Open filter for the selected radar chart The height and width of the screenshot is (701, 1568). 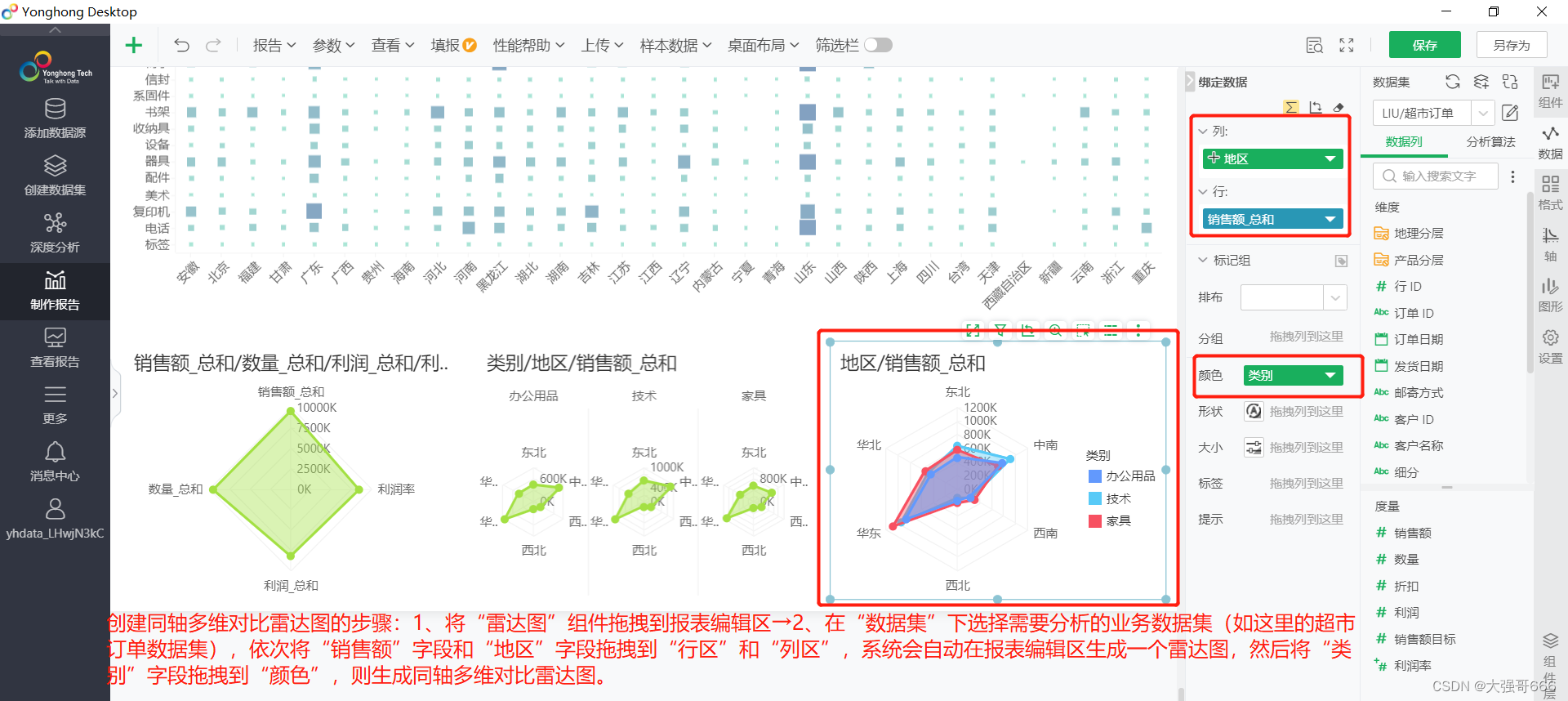click(x=1000, y=330)
